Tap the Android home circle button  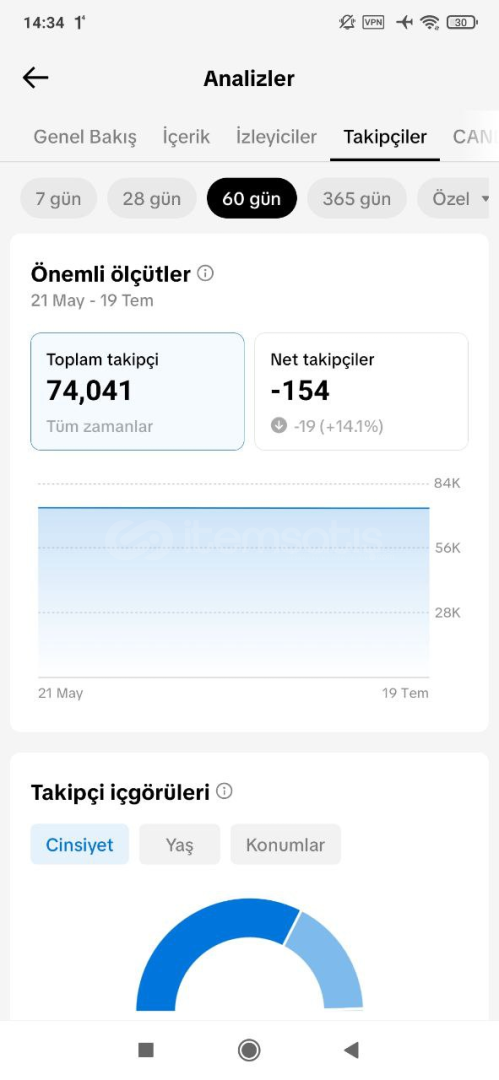(x=249, y=1050)
